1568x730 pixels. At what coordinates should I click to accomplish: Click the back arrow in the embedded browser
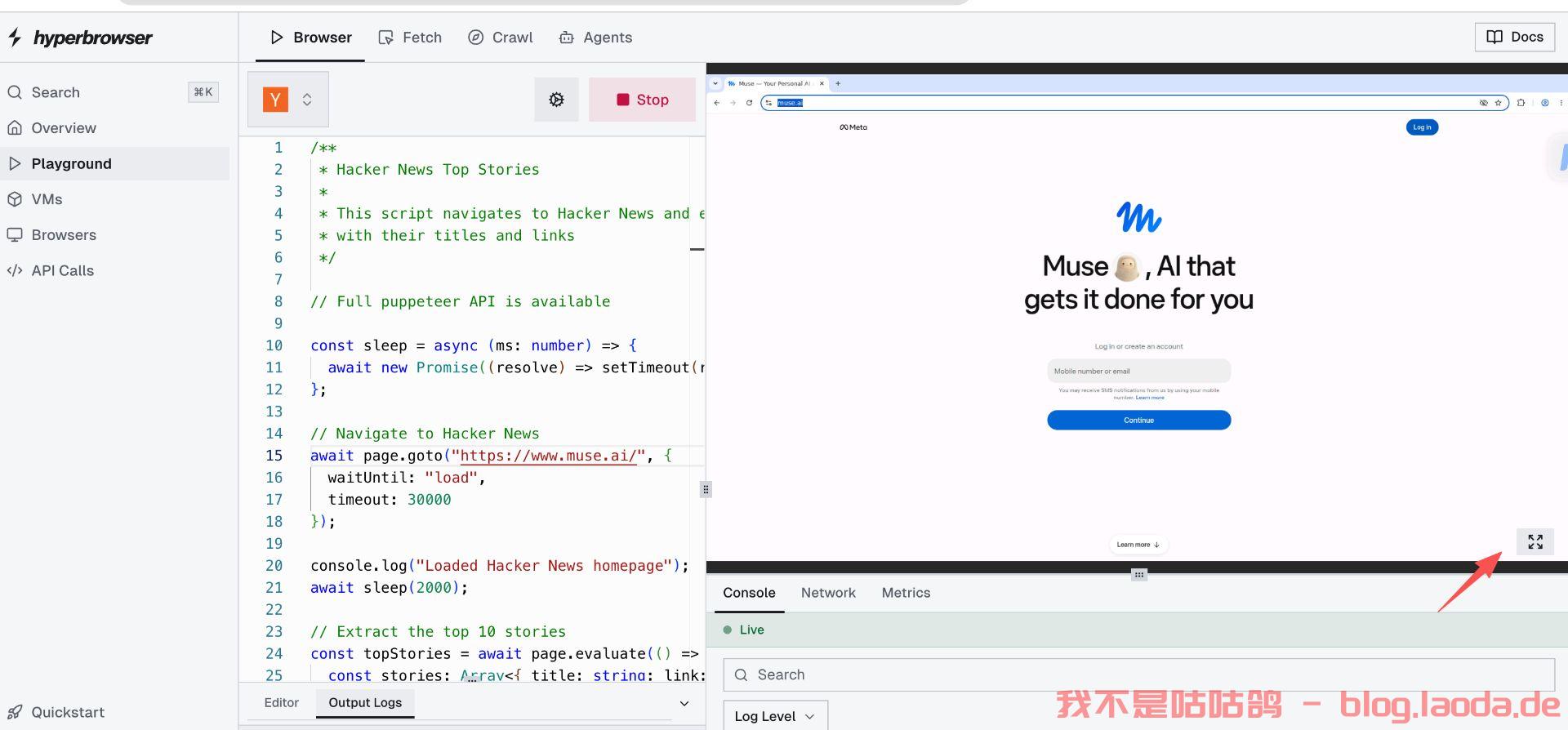716,103
